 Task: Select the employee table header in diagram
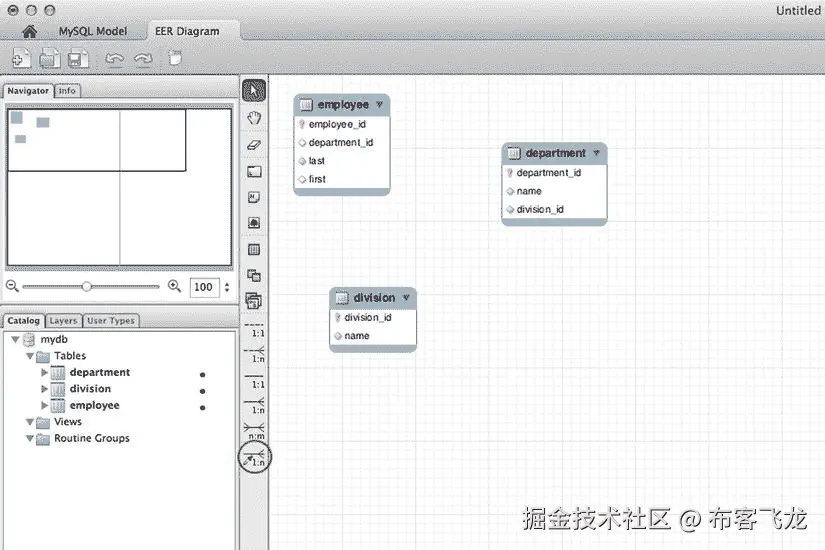click(x=342, y=105)
